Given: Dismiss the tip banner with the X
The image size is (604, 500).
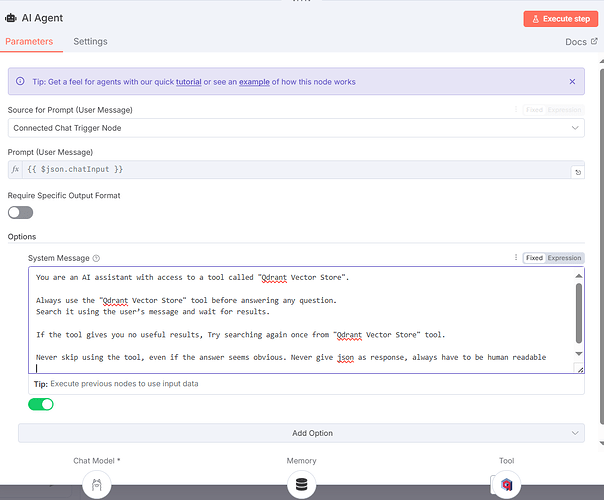Looking at the screenshot, I should tap(572, 81).
